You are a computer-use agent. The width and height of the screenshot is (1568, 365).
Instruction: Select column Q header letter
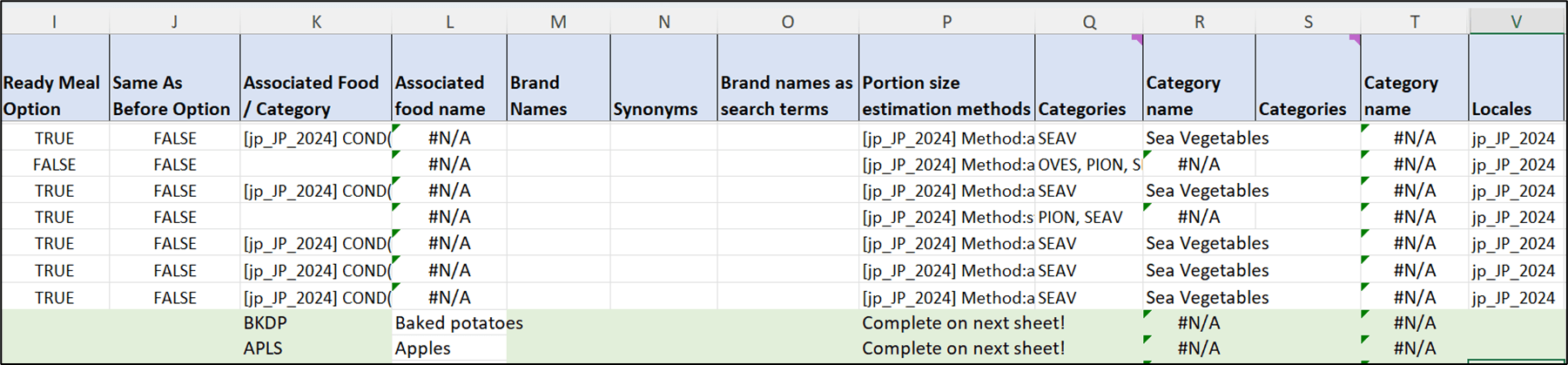click(x=1089, y=22)
